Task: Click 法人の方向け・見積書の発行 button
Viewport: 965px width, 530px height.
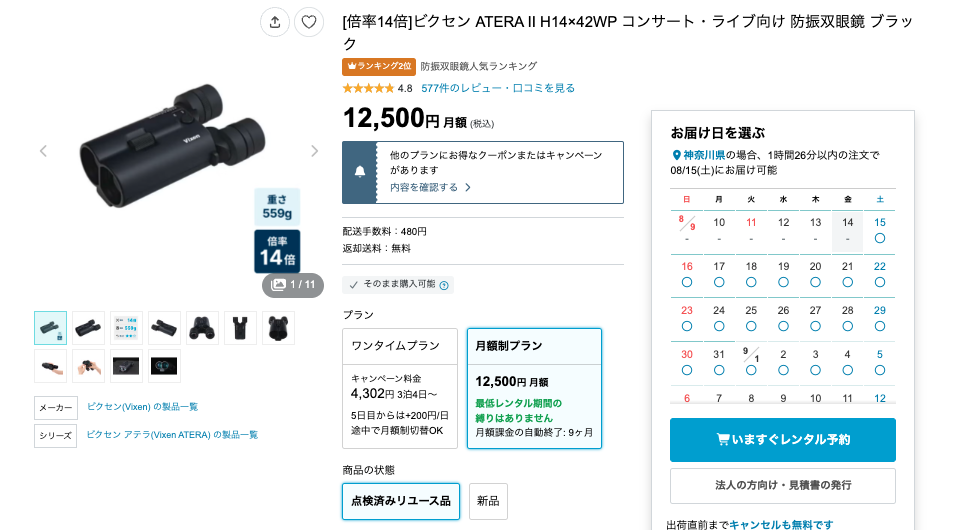Action: pyautogui.click(x=782, y=485)
